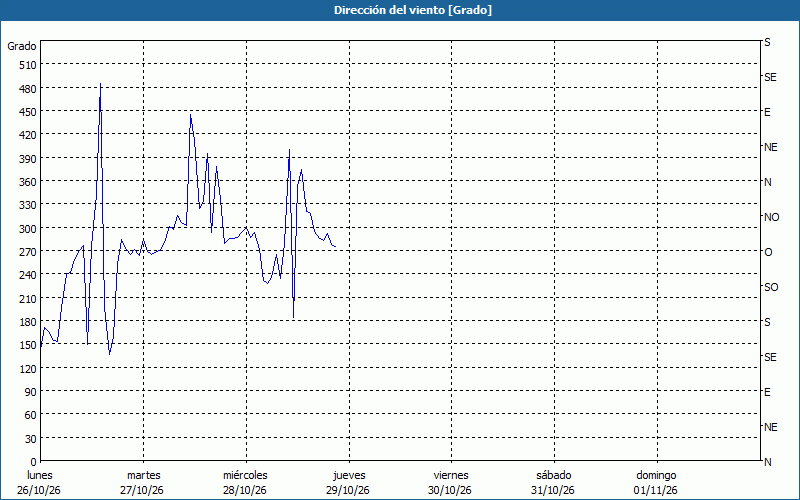Click the E compass label level with 90
The height and width of the screenshot is (500, 800).
(767, 392)
